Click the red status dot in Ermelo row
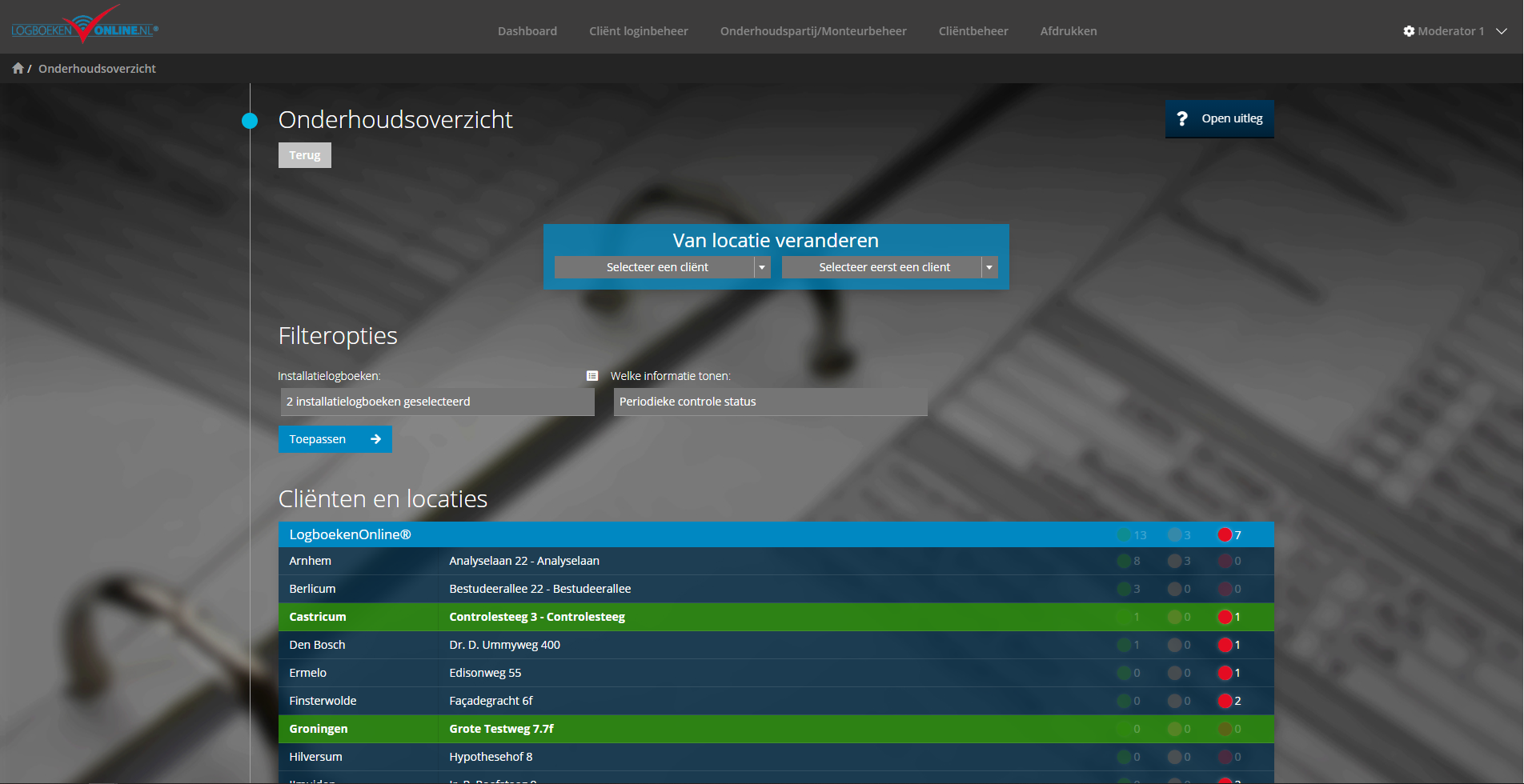Image resolution: width=1524 pixels, height=784 pixels. click(x=1225, y=673)
